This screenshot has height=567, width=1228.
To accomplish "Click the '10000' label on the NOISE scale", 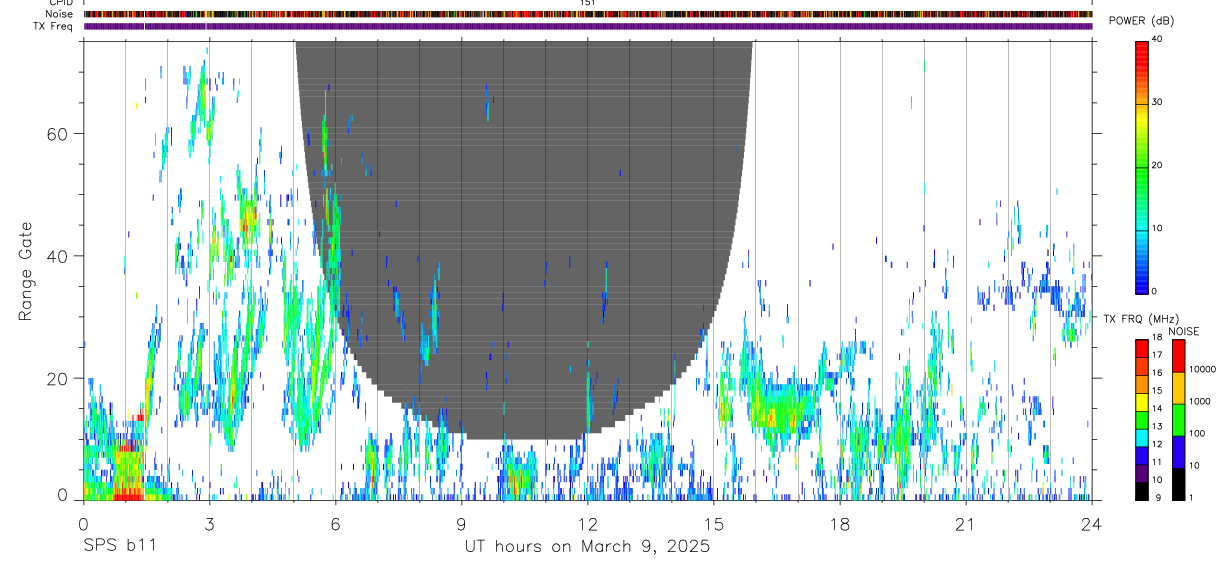I will point(1202,369).
